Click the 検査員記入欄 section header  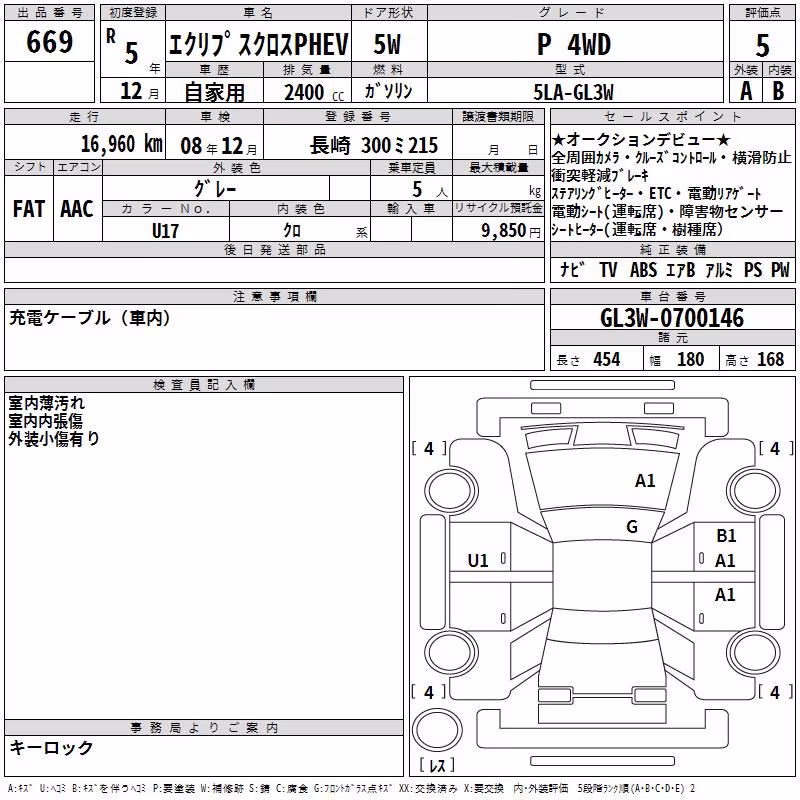point(204,385)
